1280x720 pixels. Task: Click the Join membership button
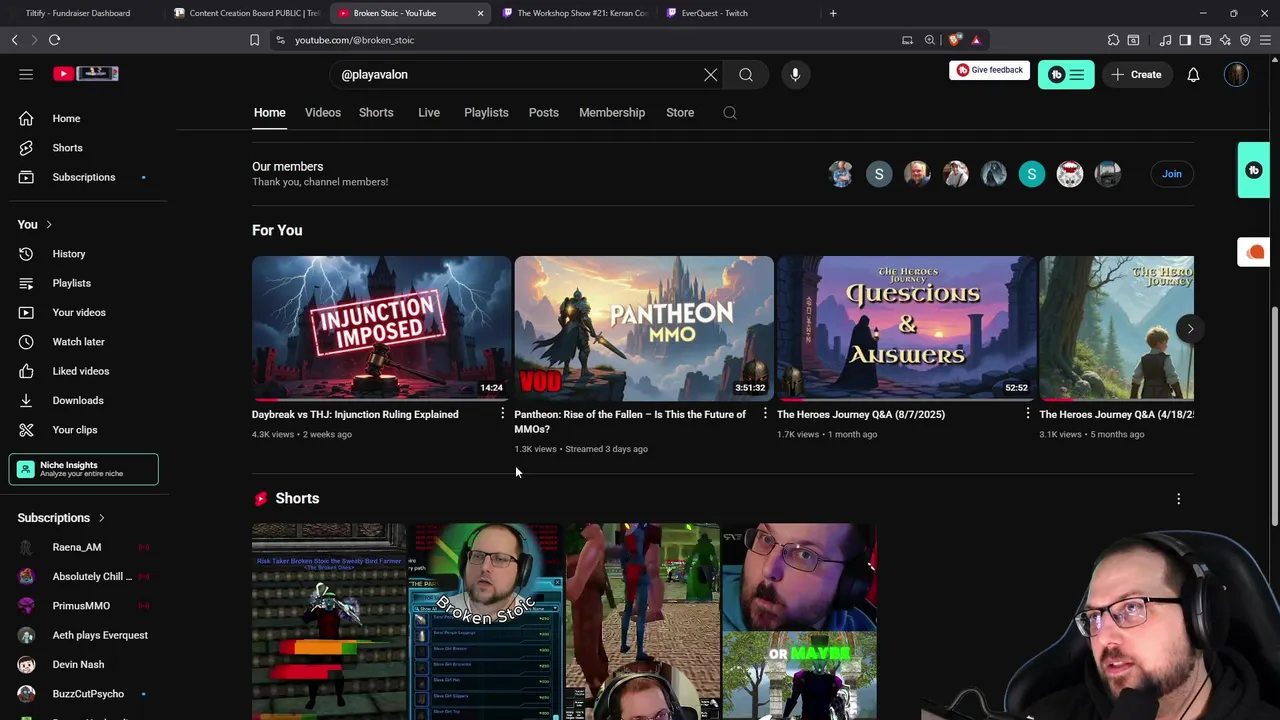click(1171, 174)
